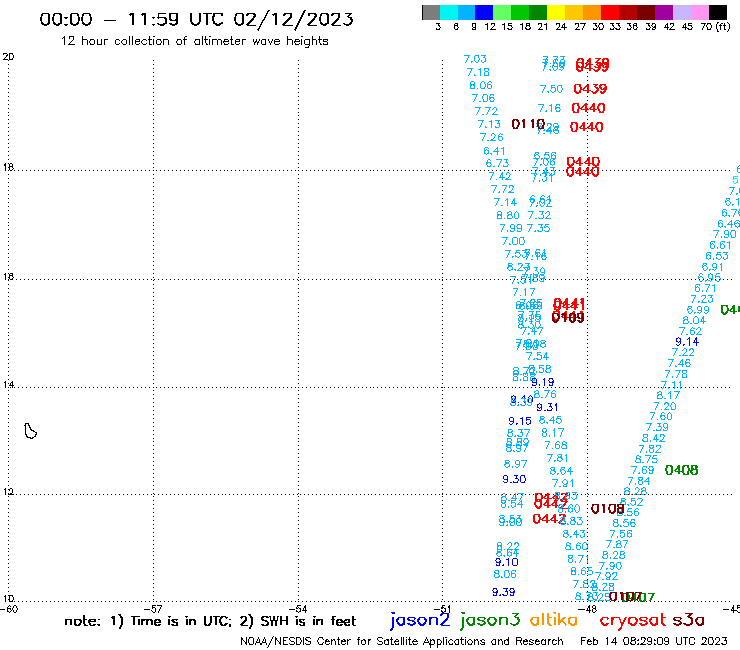The image size is (740, 650).
Task: Click the 7.50 wave height value
Action: pyautogui.click(x=551, y=89)
